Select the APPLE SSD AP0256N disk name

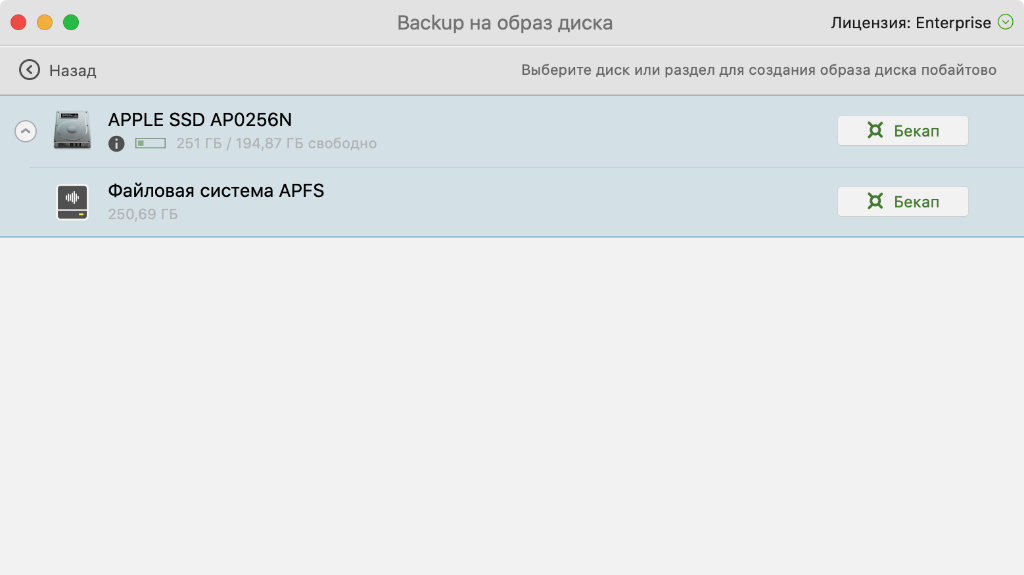tap(200, 120)
